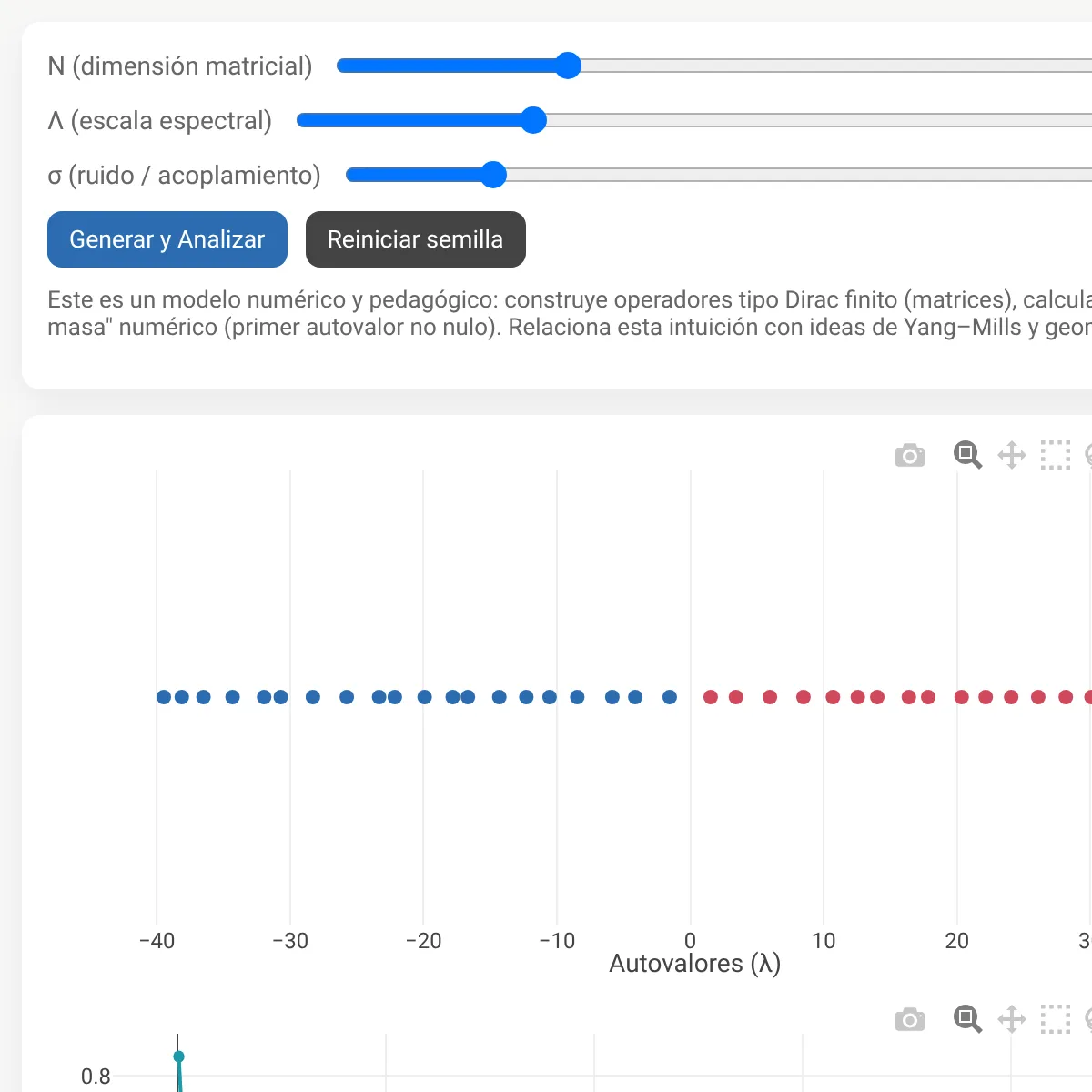1092x1092 pixels.
Task: Click camera icon on lower chart toolbar
Action: 910,1019
